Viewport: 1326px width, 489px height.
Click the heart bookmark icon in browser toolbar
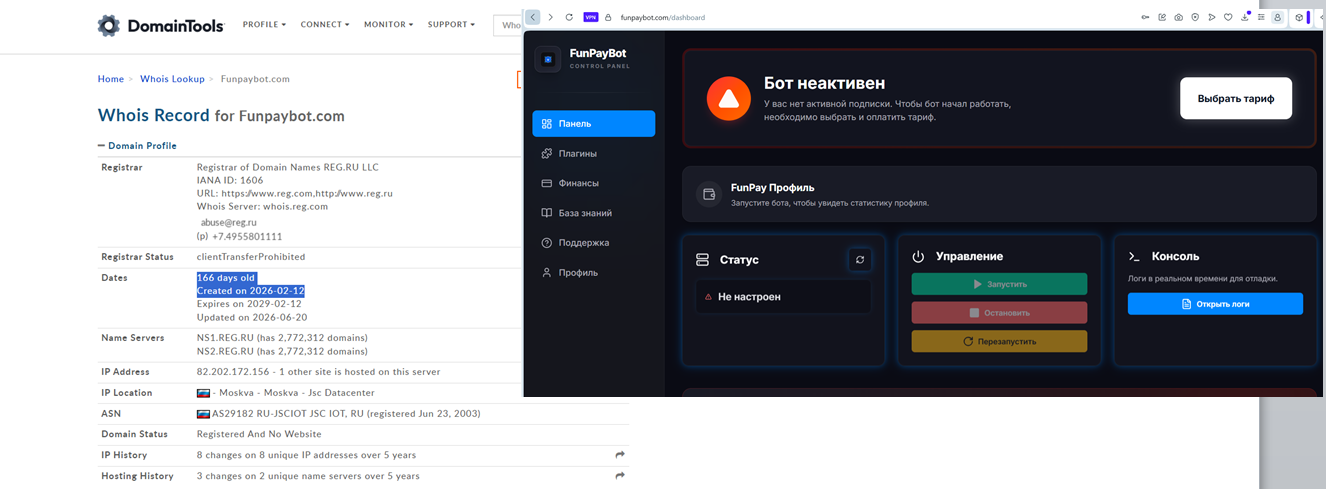pyautogui.click(x=1228, y=17)
